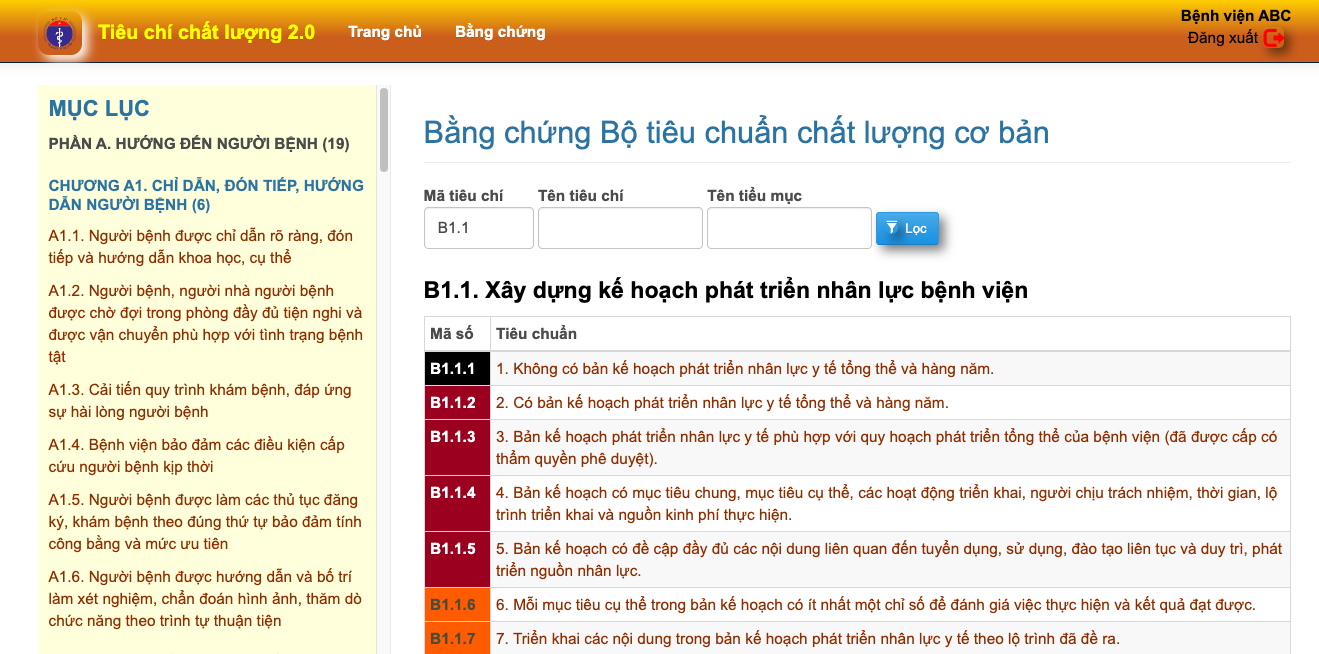The height and width of the screenshot is (654, 1319).
Task: Click the black B1.1.1 code cell
Action: coord(453,369)
